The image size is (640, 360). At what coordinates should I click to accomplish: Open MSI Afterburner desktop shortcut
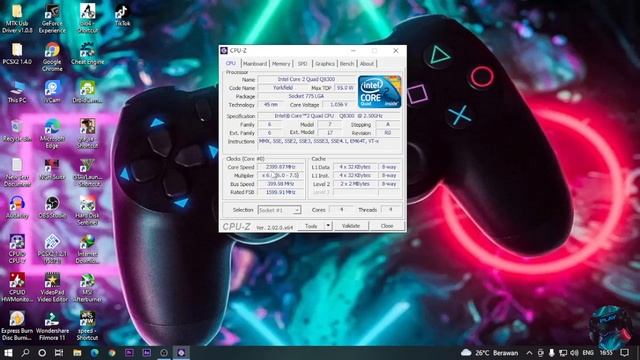click(x=87, y=287)
